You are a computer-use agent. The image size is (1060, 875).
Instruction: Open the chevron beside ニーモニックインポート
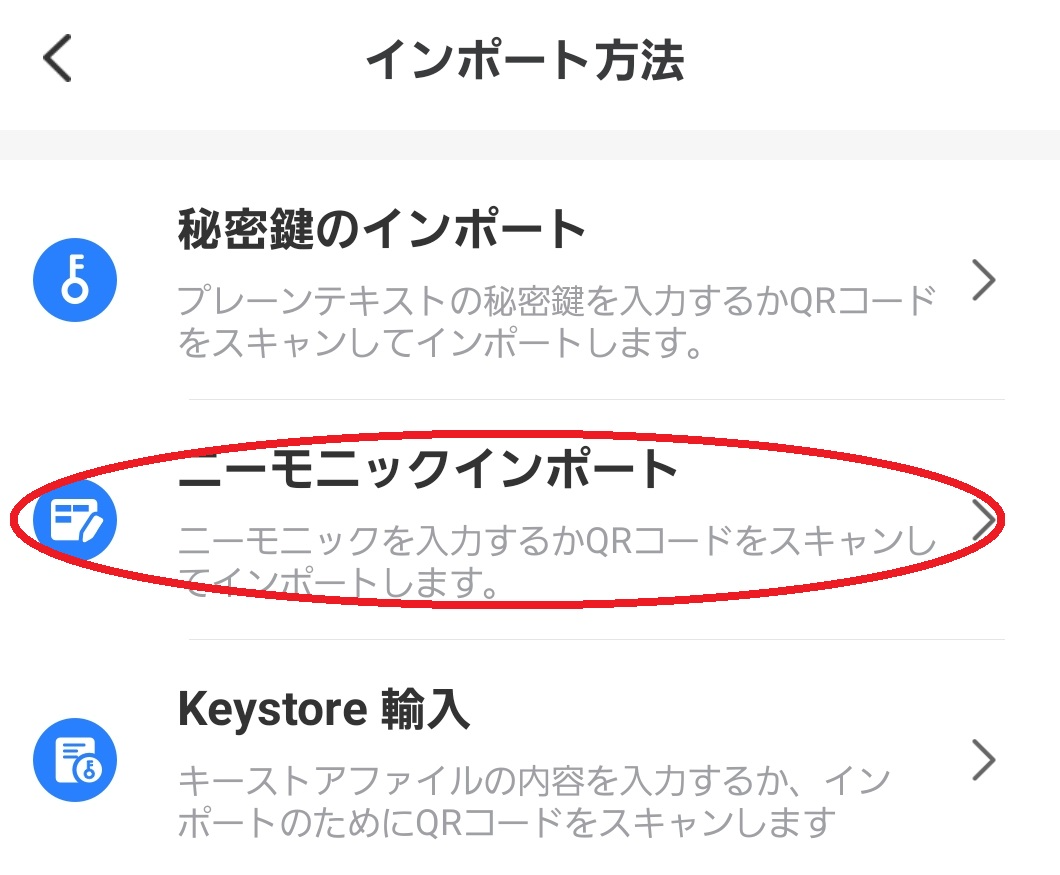click(x=984, y=519)
